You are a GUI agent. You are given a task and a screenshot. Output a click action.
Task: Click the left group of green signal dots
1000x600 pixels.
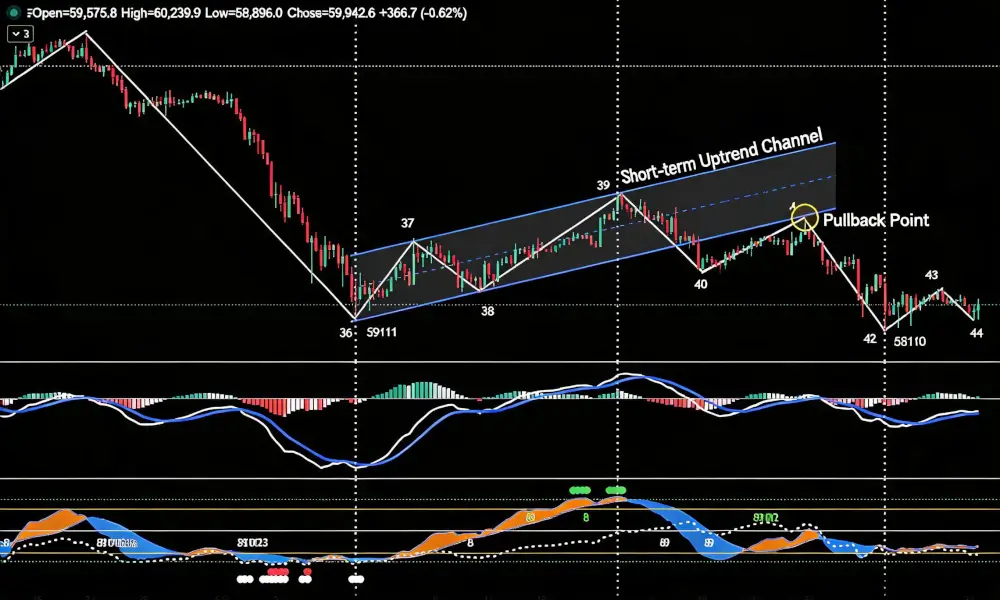[580, 490]
